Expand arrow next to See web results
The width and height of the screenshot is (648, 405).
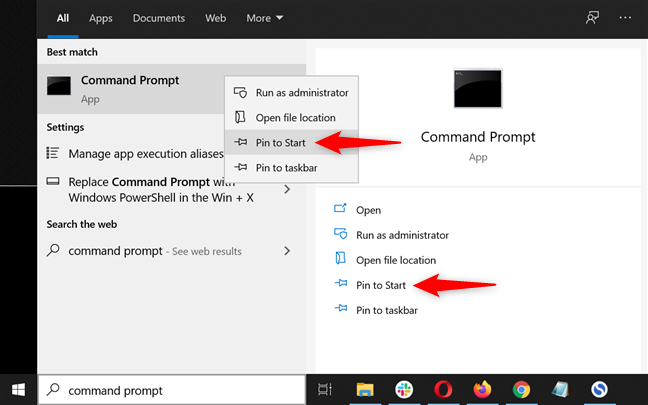coord(287,251)
